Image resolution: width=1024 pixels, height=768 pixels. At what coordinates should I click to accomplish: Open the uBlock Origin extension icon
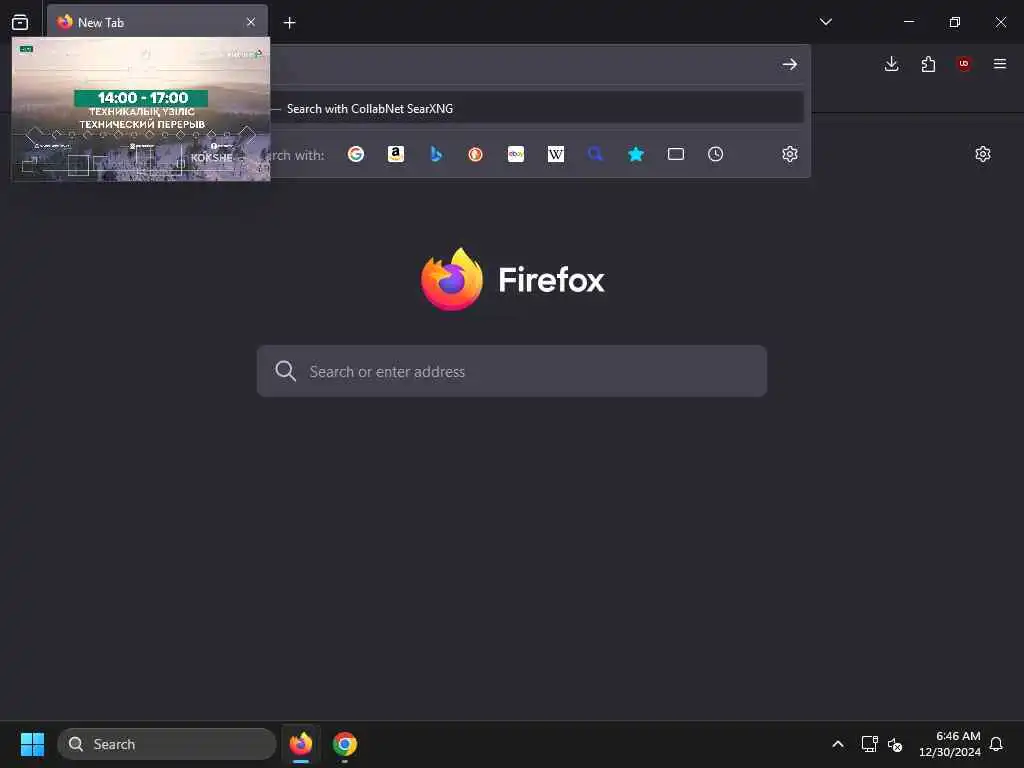pyautogui.click(x=964, y=63)
